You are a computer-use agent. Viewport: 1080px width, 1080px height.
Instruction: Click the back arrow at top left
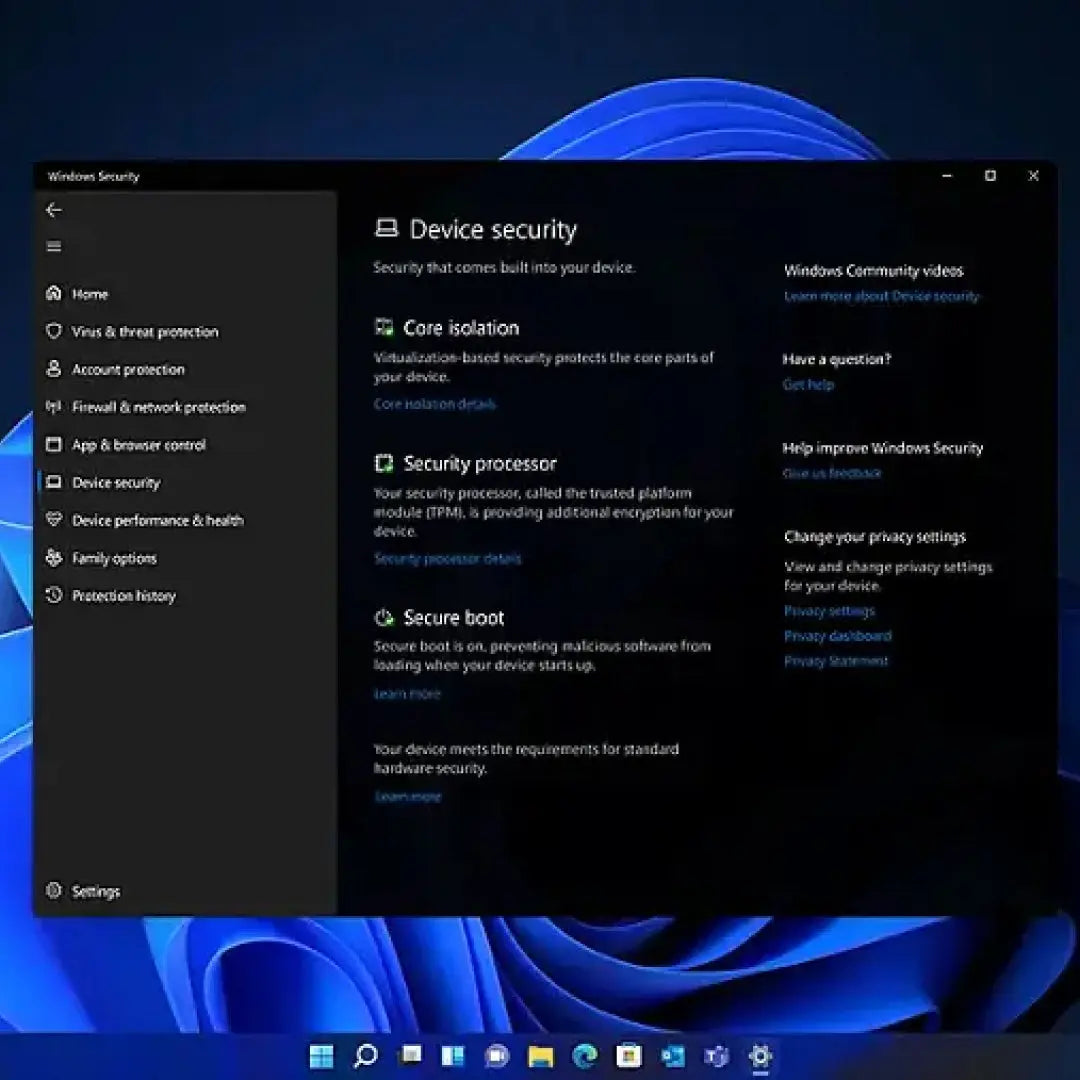(x=53, y=210)
